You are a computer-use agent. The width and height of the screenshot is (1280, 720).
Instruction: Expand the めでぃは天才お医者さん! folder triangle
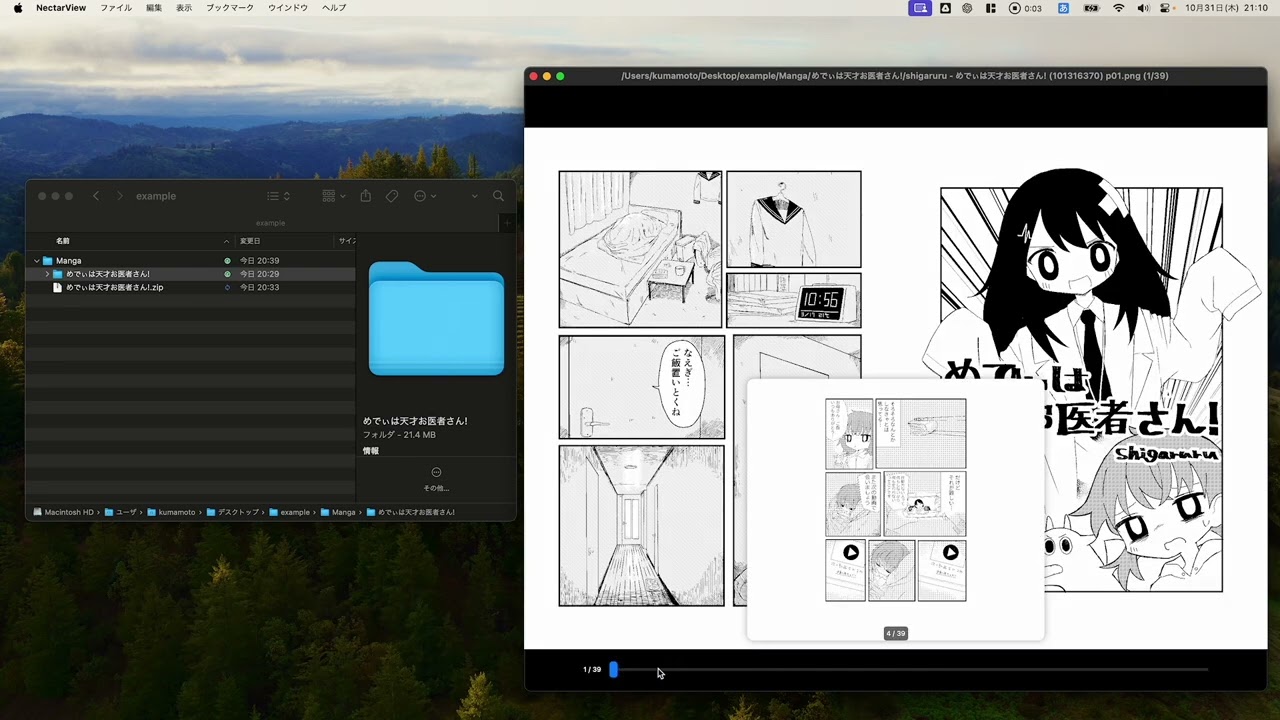47,274
